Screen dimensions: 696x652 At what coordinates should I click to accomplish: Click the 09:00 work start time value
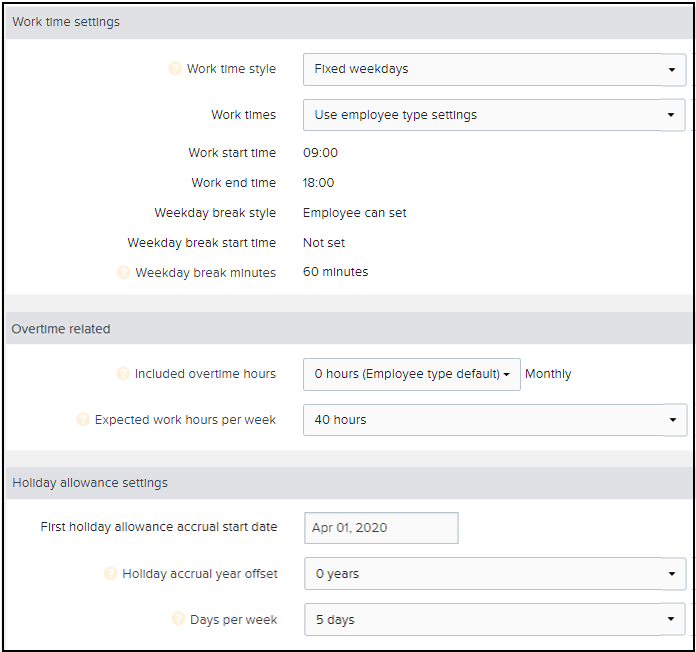pyautogui.click(x=320, y=153)
